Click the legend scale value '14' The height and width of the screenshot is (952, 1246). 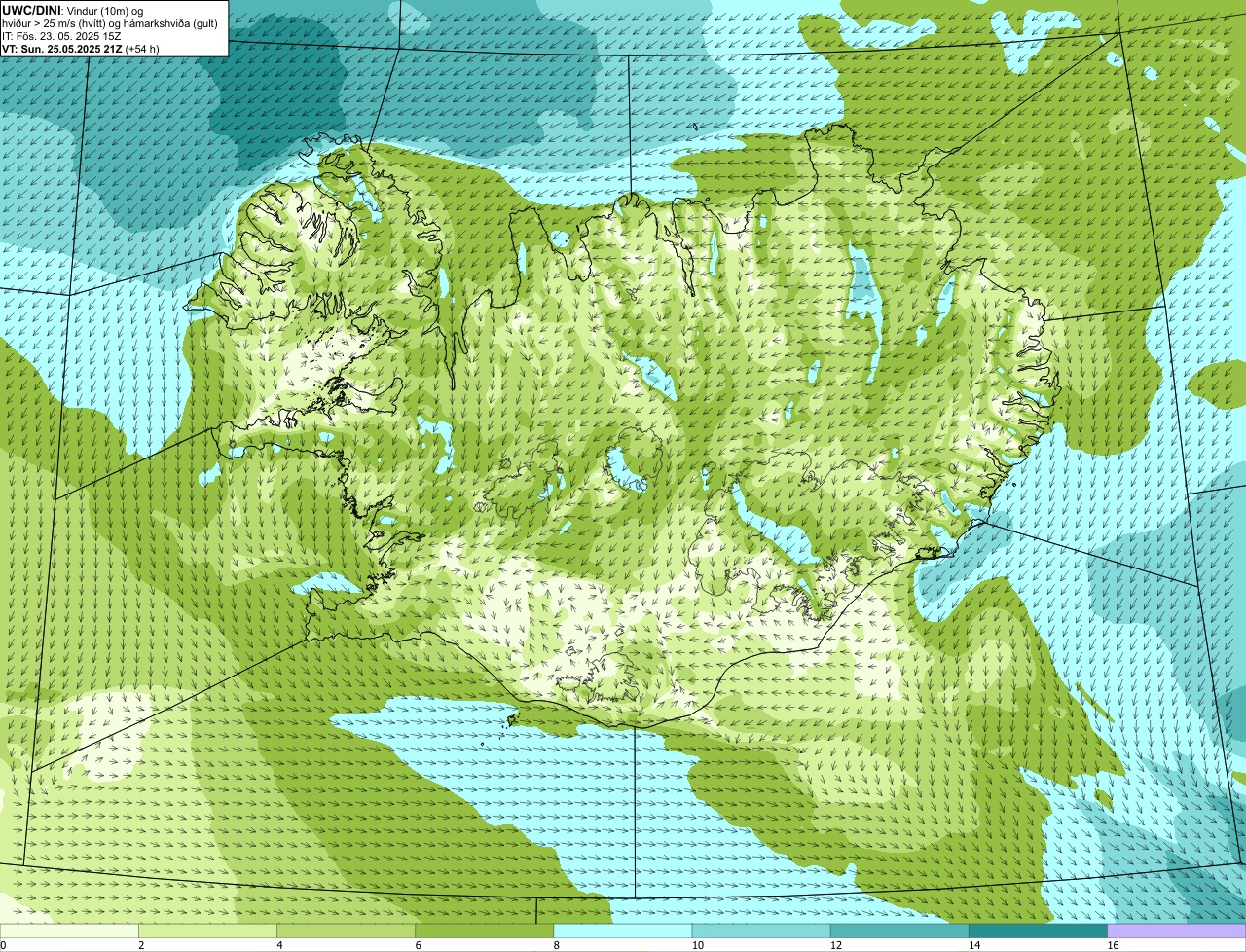[x=973, y=945]
